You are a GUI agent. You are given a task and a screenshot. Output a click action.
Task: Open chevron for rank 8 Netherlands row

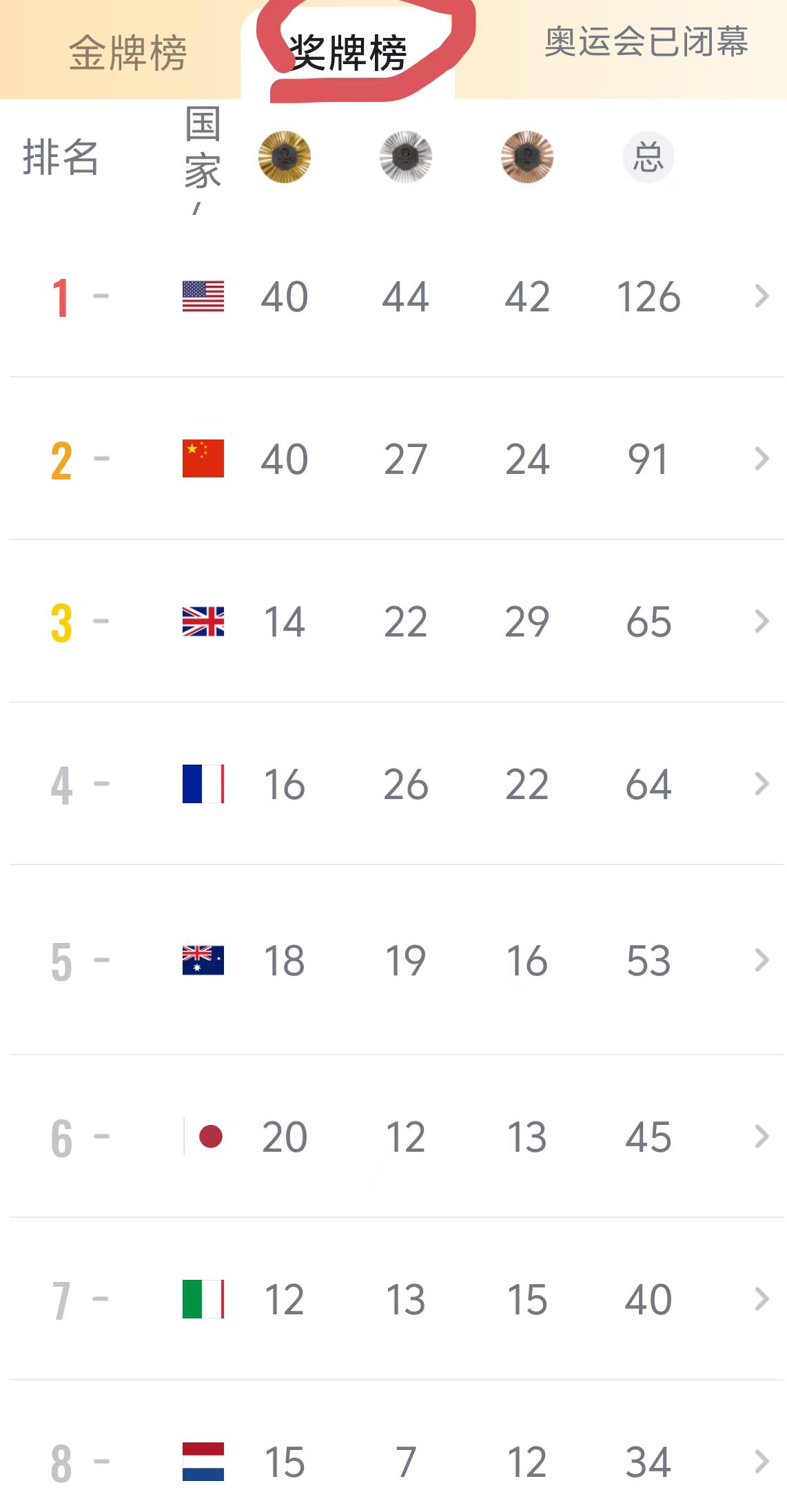point(762,1462)
